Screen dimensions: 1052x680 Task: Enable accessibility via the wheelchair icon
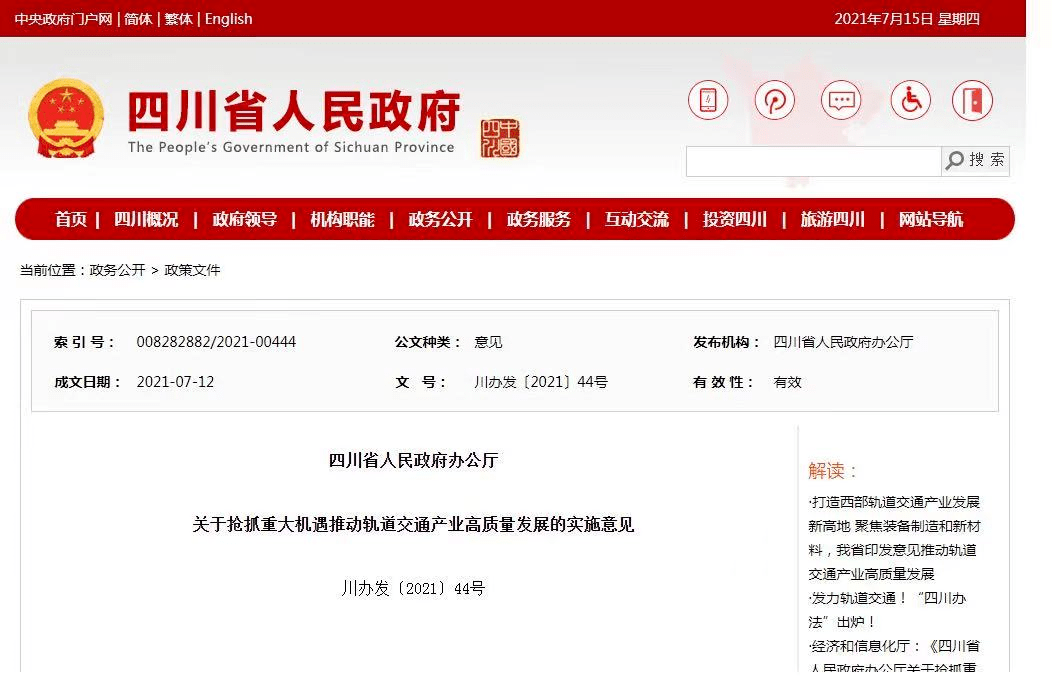click(x=910, y=101)
